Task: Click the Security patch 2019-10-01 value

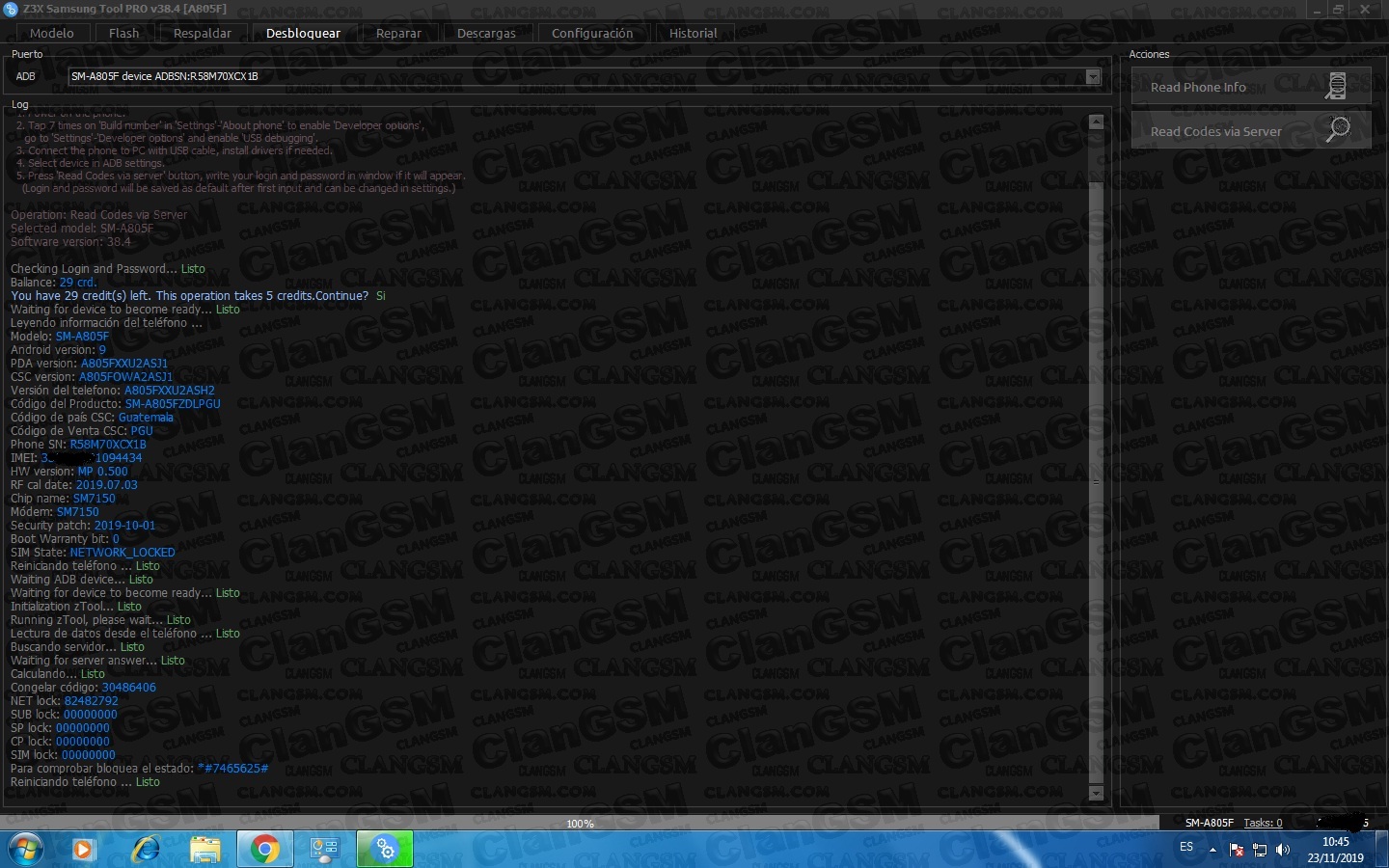Action: click(x=124, y=526)
